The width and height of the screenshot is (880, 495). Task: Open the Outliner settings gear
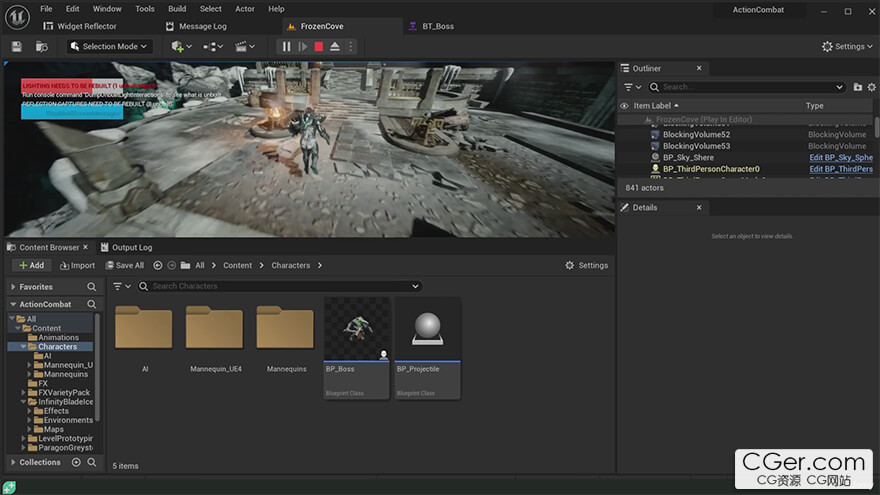872,87
